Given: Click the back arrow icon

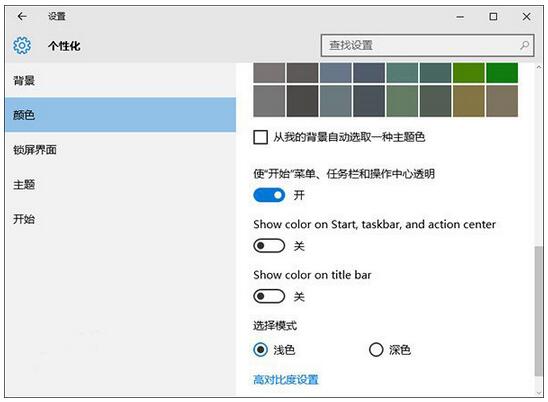Looking at the screenshot, I should click(x=22, y=16).
